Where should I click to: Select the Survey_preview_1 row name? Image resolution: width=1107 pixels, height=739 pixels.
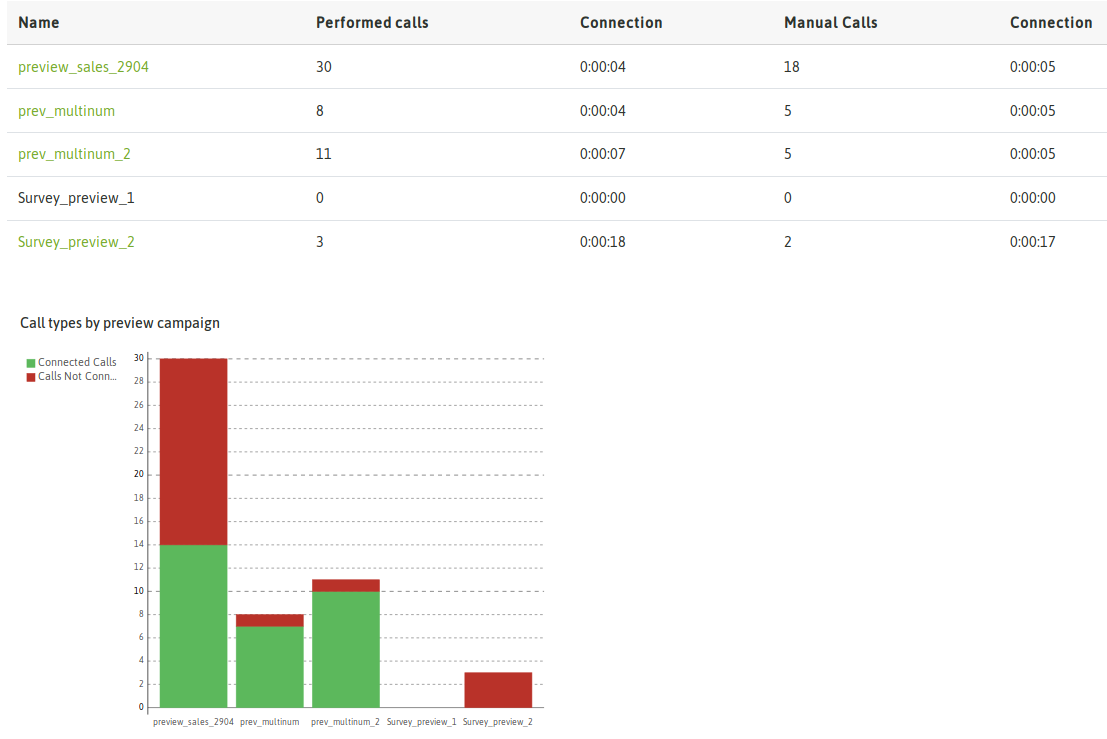click(x=76, y=198)
